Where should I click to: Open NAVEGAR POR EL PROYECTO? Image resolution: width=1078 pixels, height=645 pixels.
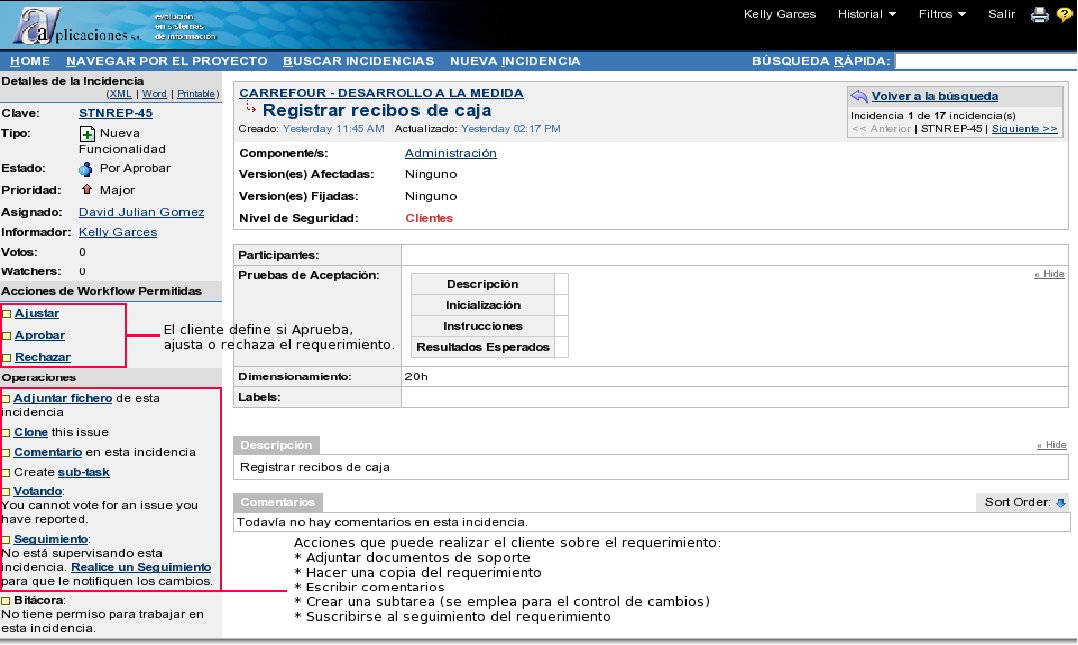(166, 61)
